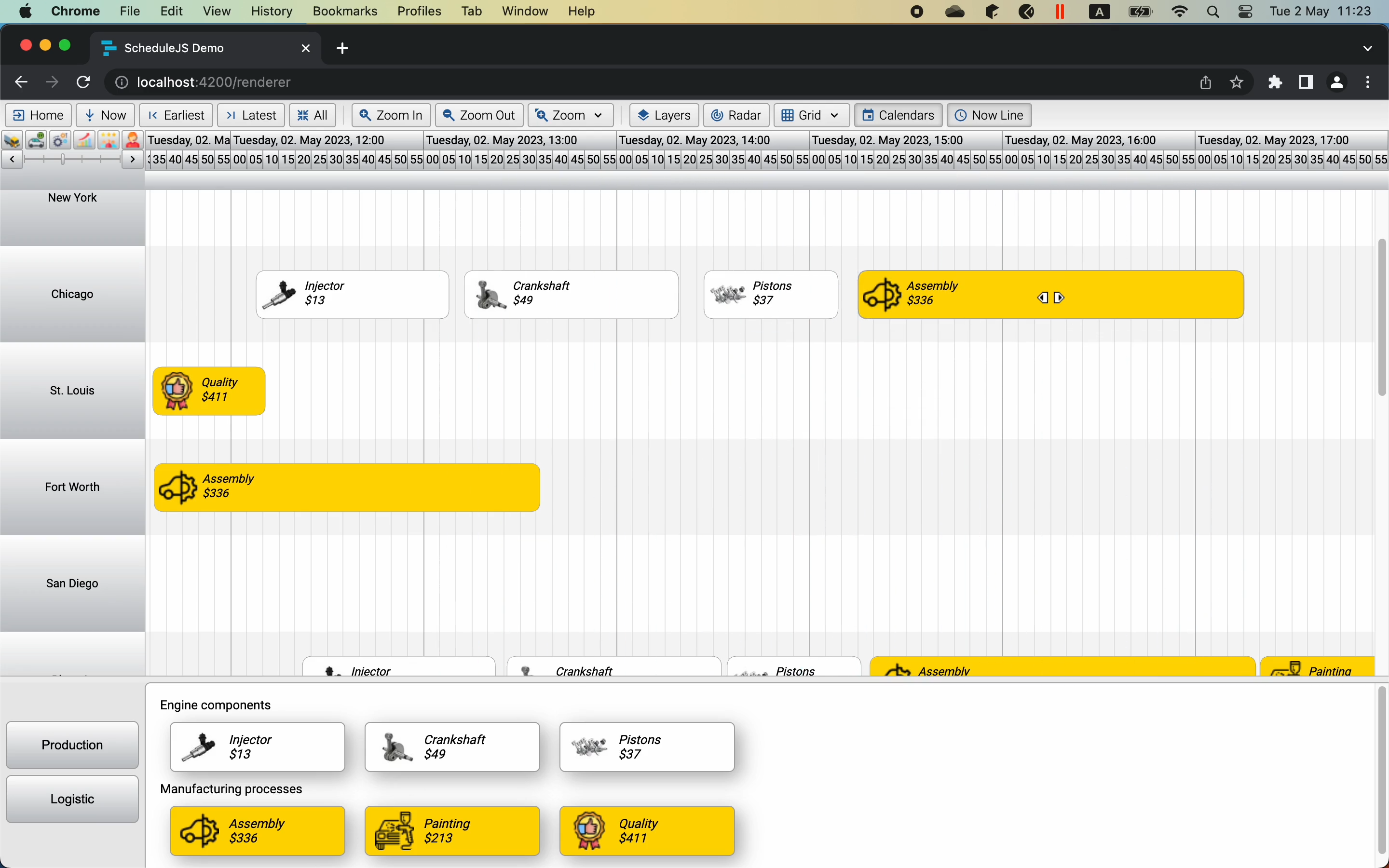Image resolution: width=1389 pixels, height=868 pixels.
Task: Jump to Earliest activity
Action: (176, 115)
